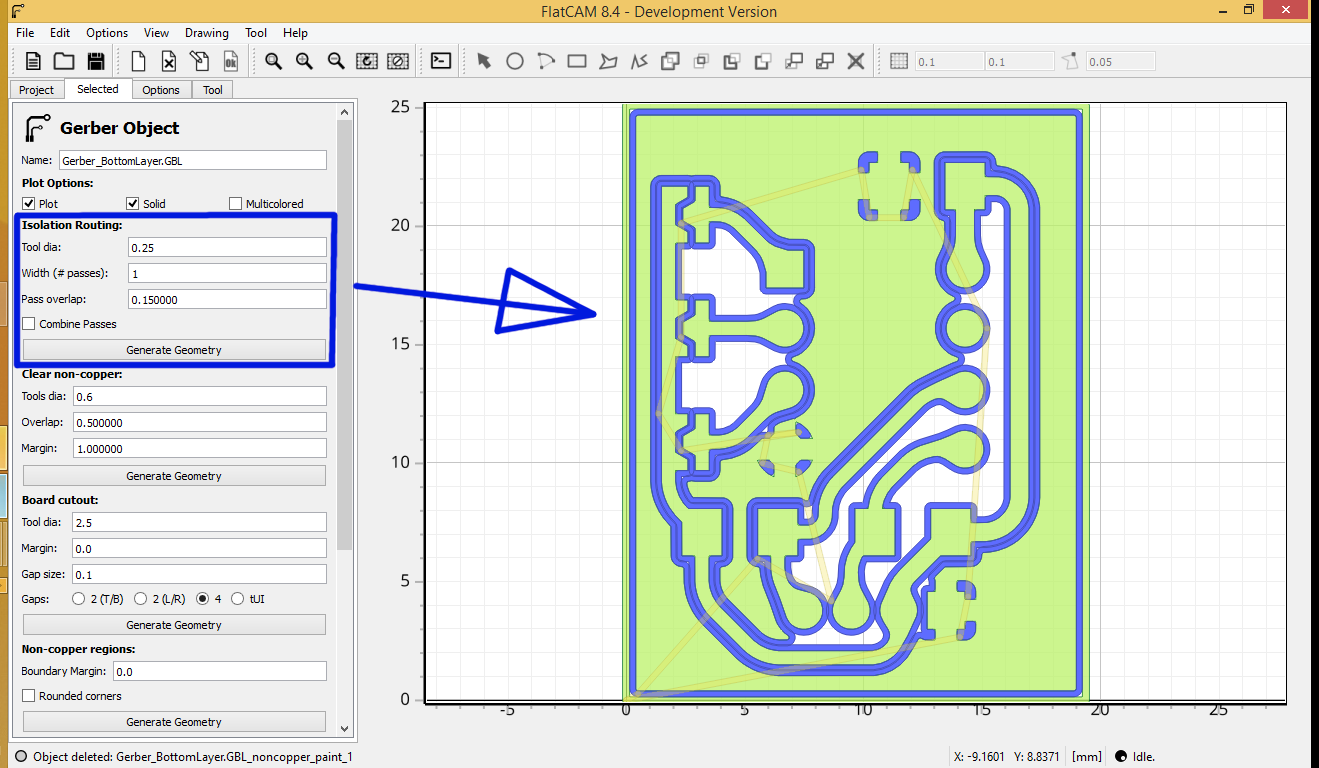Image resolution: width=1319 pixels, height=768 pixels.
Task: Click the Zoom In magnifier icon
Action: pyautogui.click(x=304, y=61)
